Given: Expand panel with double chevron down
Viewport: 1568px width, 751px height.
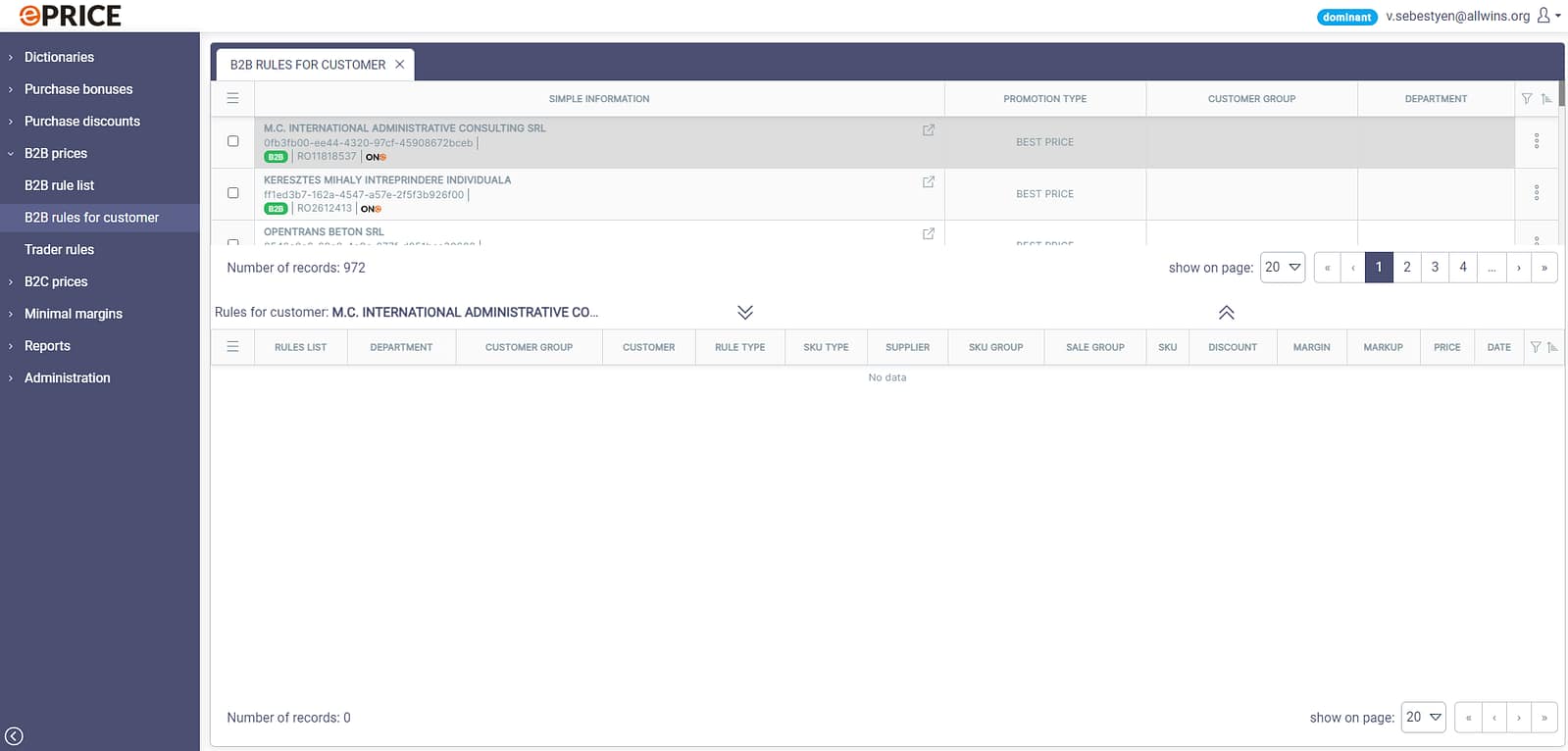Looking at the screenshot, I should (x=745, y=313).
